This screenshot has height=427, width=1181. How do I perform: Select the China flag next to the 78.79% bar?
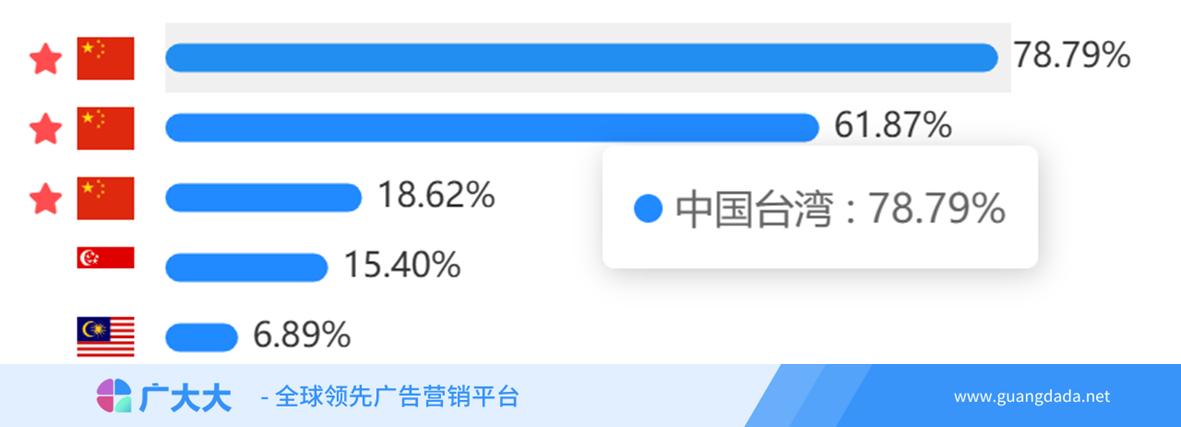click(x=105, y=58)
